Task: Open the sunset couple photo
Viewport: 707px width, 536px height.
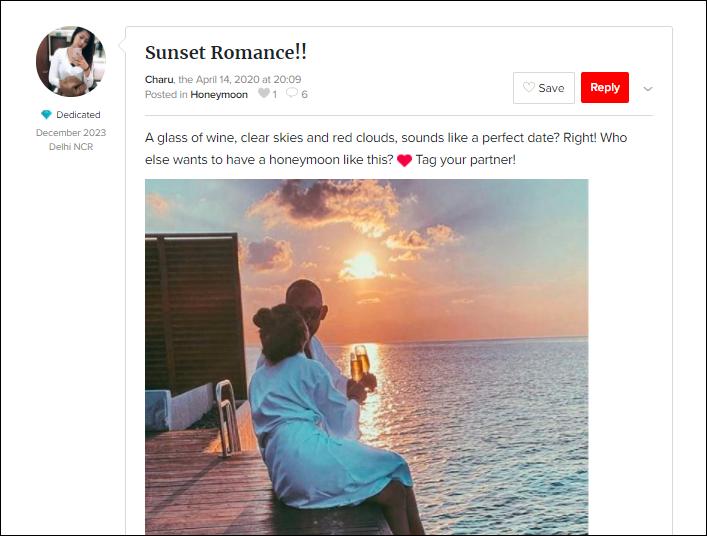Action: pos(366,356)
